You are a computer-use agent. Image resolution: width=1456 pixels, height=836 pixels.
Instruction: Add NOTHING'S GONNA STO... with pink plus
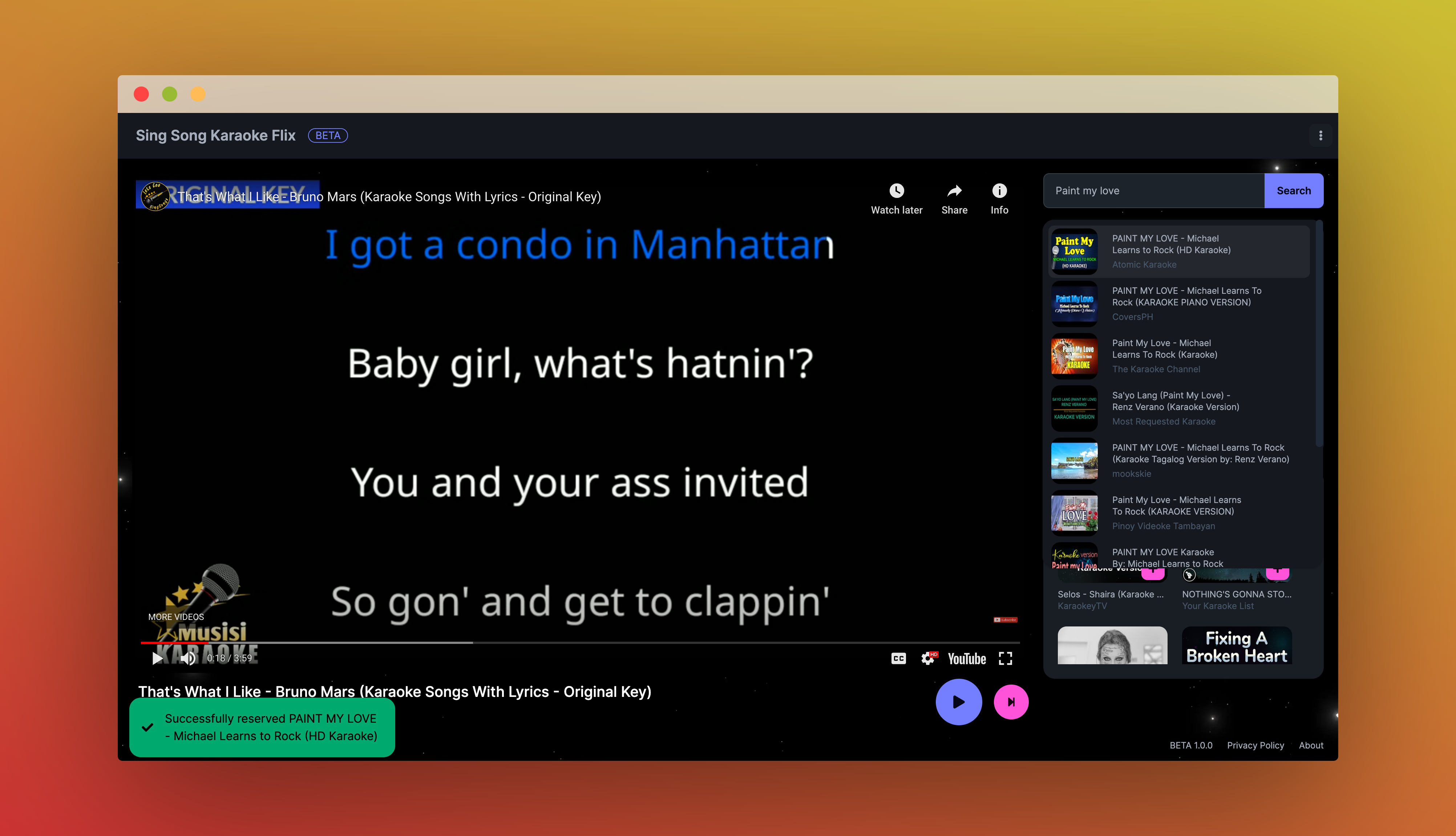[x=1277, y=573]
